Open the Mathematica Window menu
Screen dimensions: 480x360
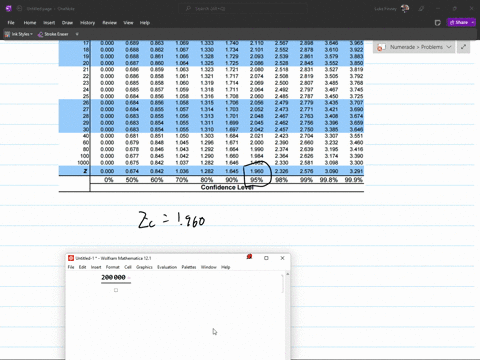[x=209, y=267]
